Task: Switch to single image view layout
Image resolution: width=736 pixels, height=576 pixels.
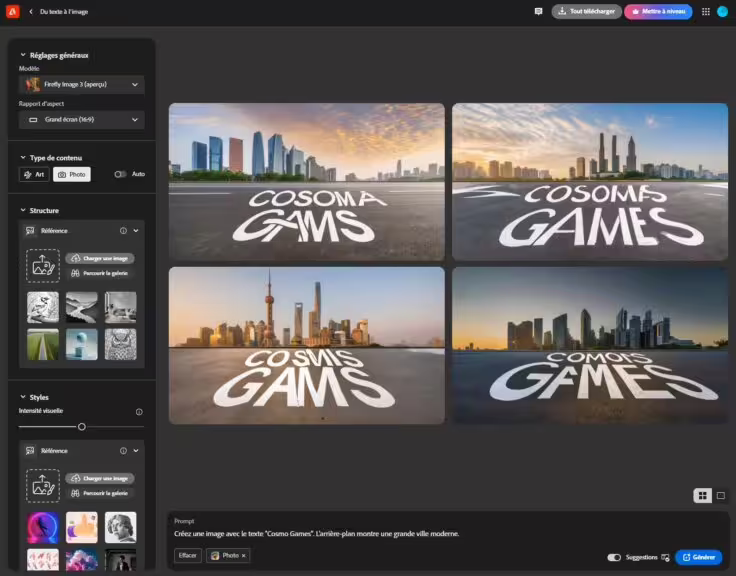Action: click(x=720, y=495)
